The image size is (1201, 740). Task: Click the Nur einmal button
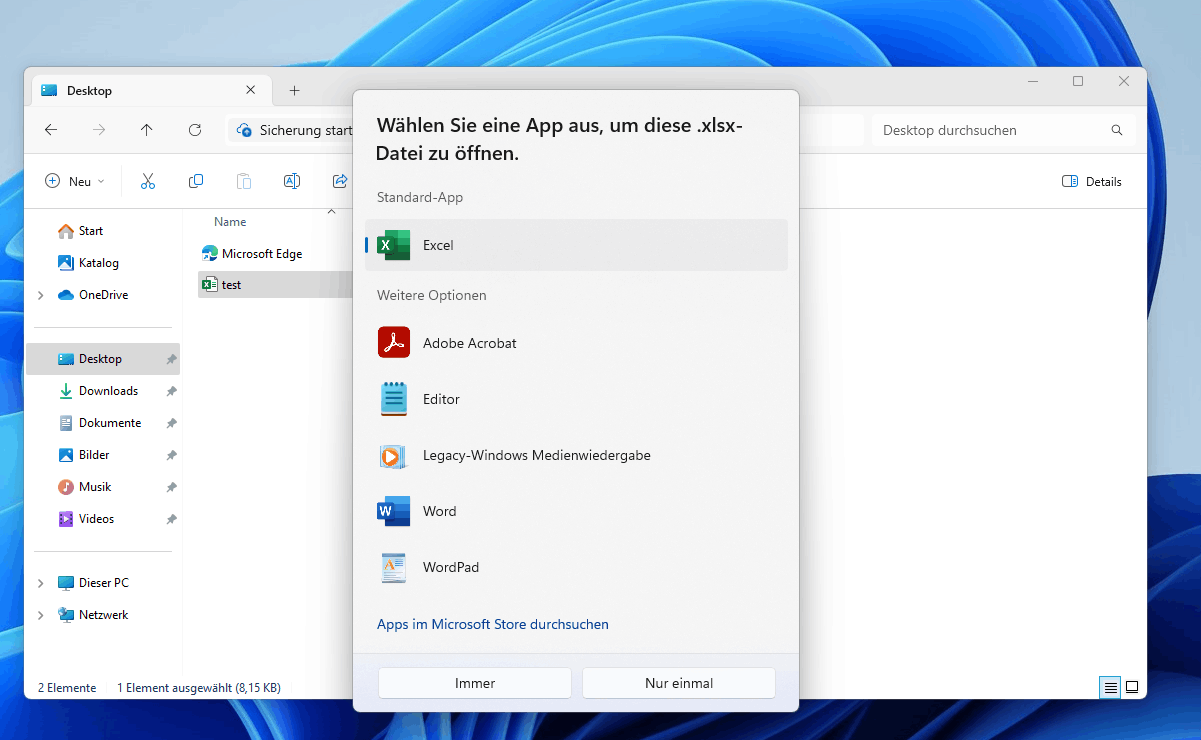coord(679,683)
